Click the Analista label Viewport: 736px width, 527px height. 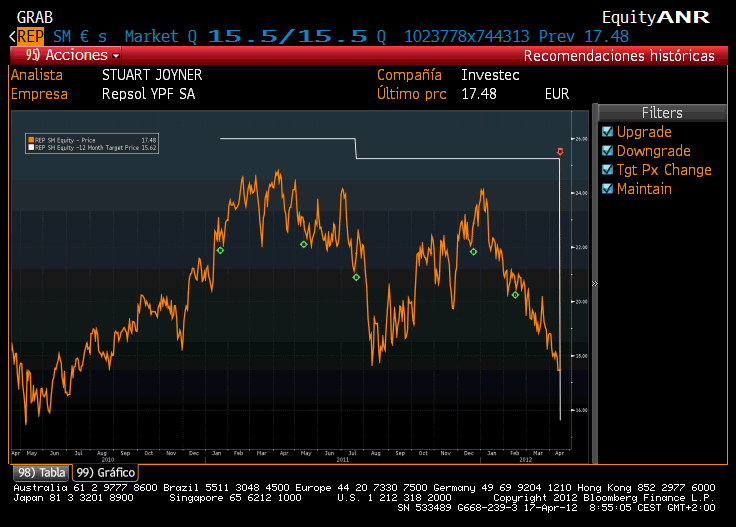tap(37, 75)
